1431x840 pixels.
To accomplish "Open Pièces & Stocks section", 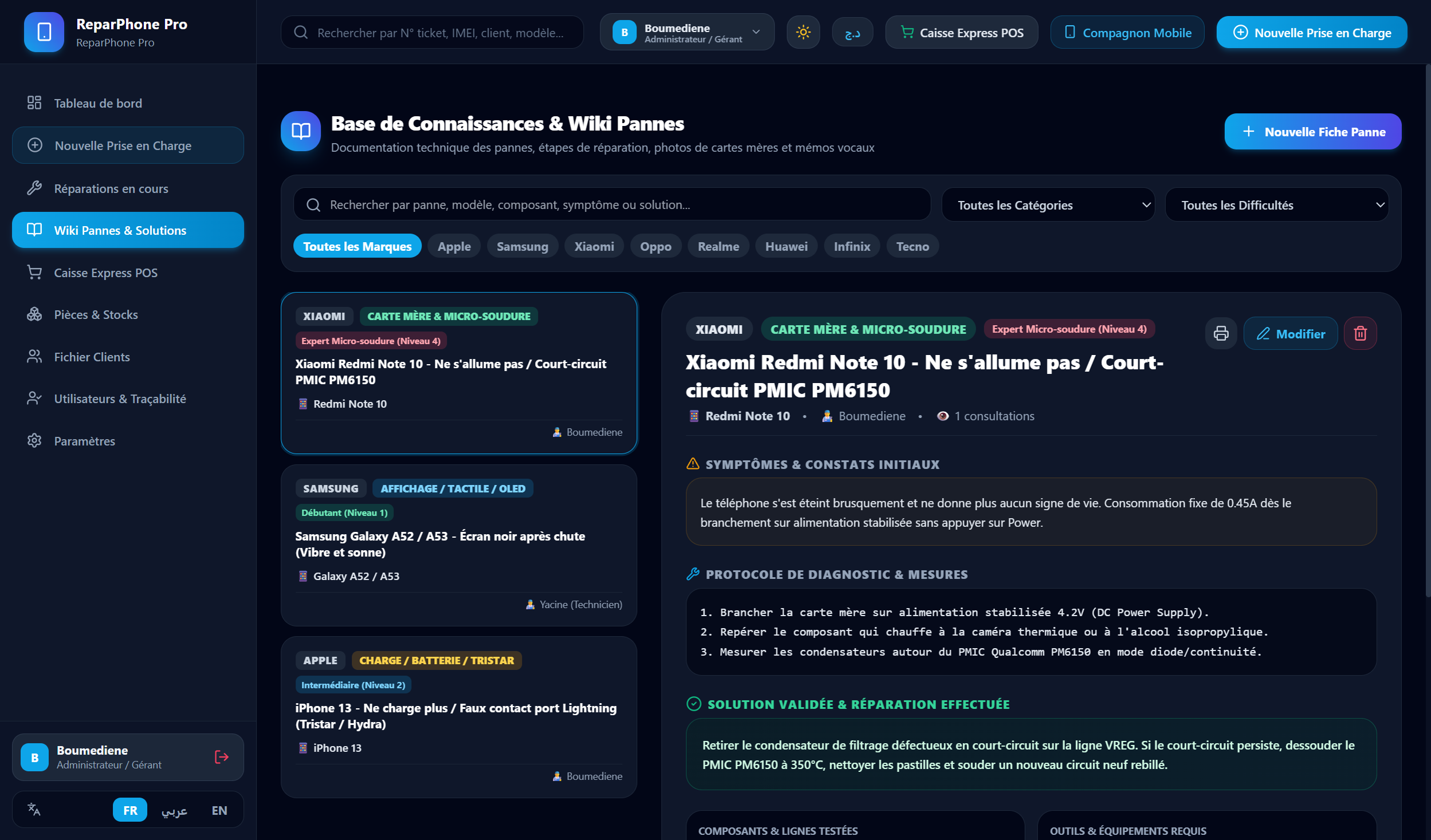I will tap(128, 314).
